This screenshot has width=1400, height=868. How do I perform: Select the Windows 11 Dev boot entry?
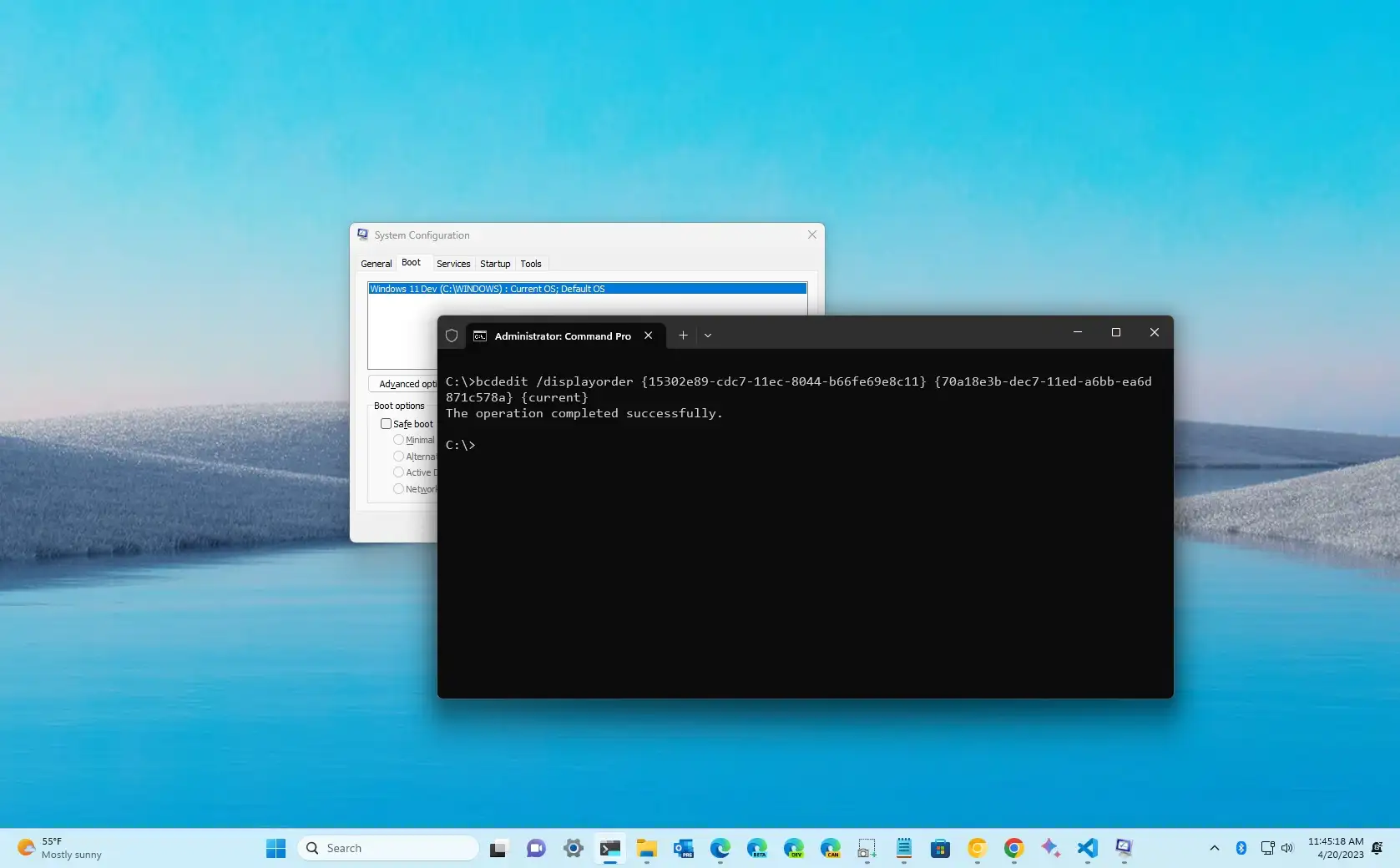(584, 289)
